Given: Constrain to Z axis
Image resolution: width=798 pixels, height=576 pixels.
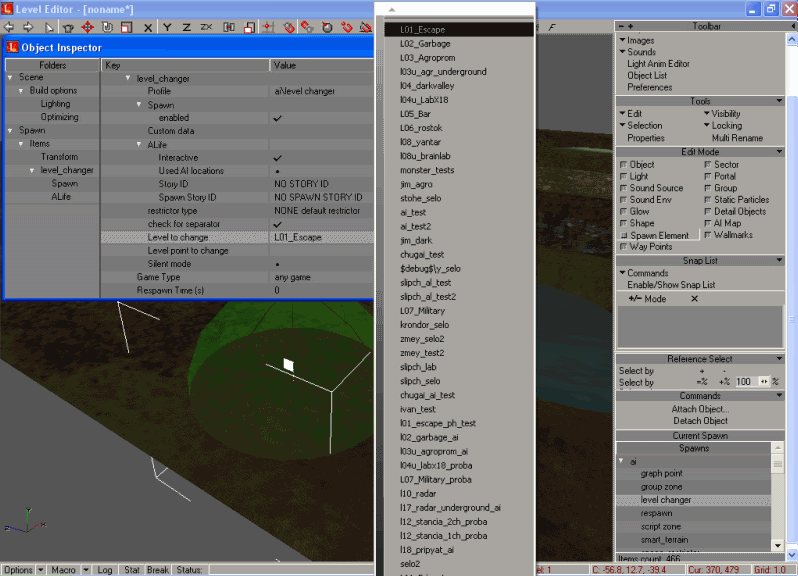Looking at the screenshot, I should tap(187, 27).
